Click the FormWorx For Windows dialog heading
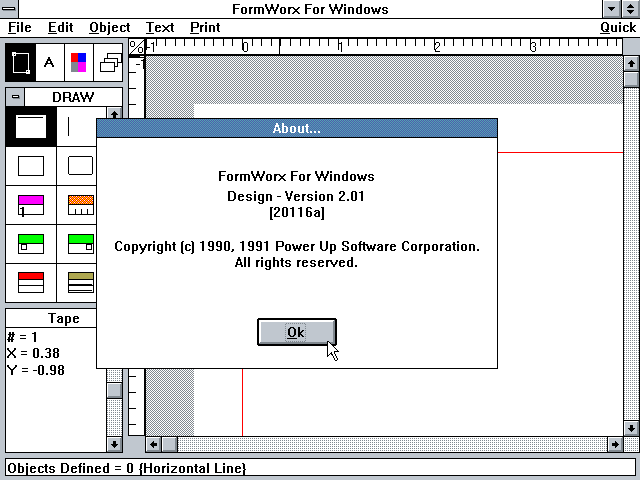 point(296,176)
